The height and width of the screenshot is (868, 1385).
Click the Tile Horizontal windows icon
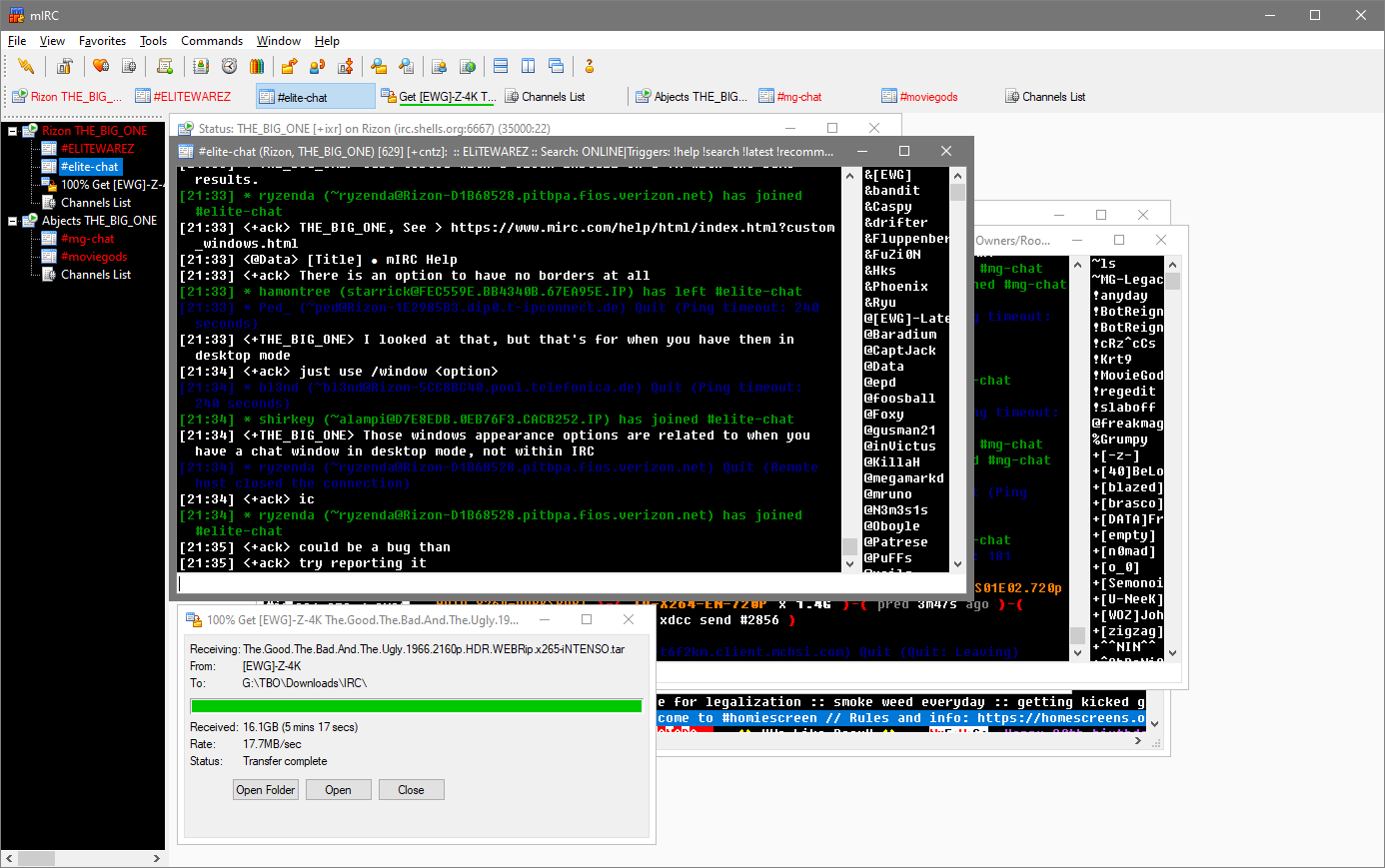pyautogui.click(x=501, y=66)
